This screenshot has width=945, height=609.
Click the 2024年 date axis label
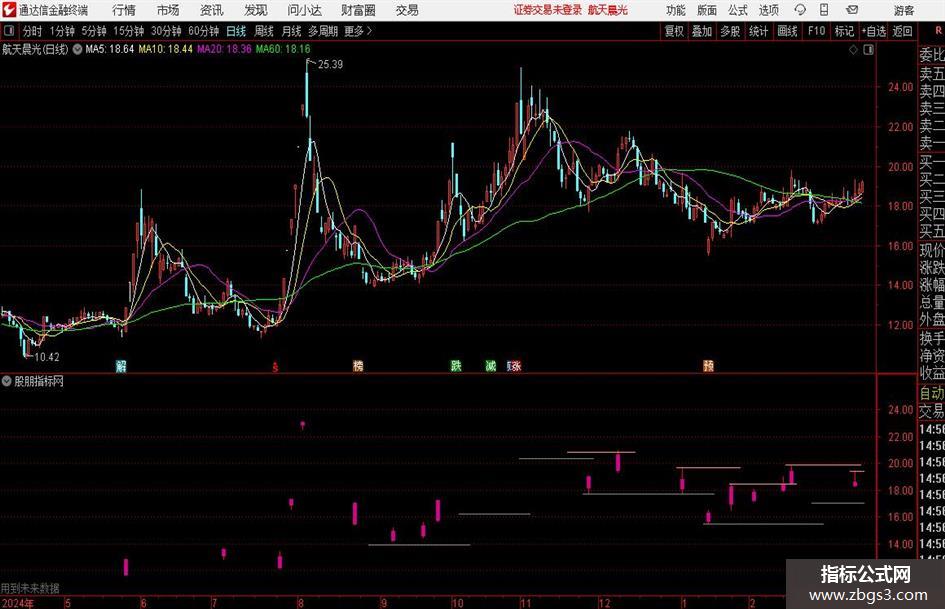(18, 603)
